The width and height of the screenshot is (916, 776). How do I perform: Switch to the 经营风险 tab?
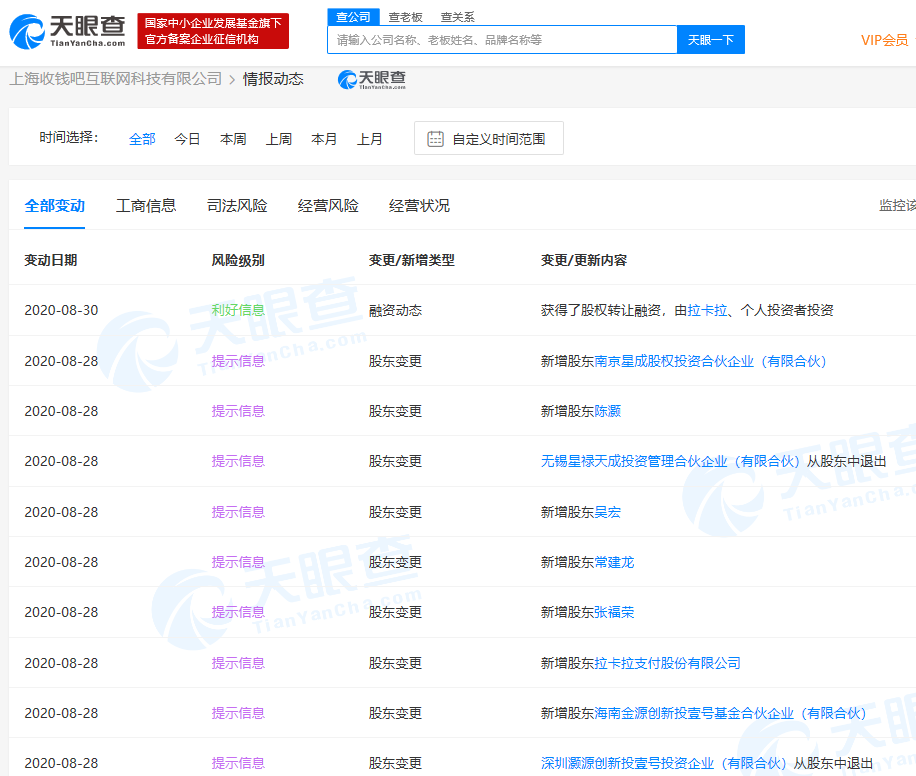tap(328, 206)
